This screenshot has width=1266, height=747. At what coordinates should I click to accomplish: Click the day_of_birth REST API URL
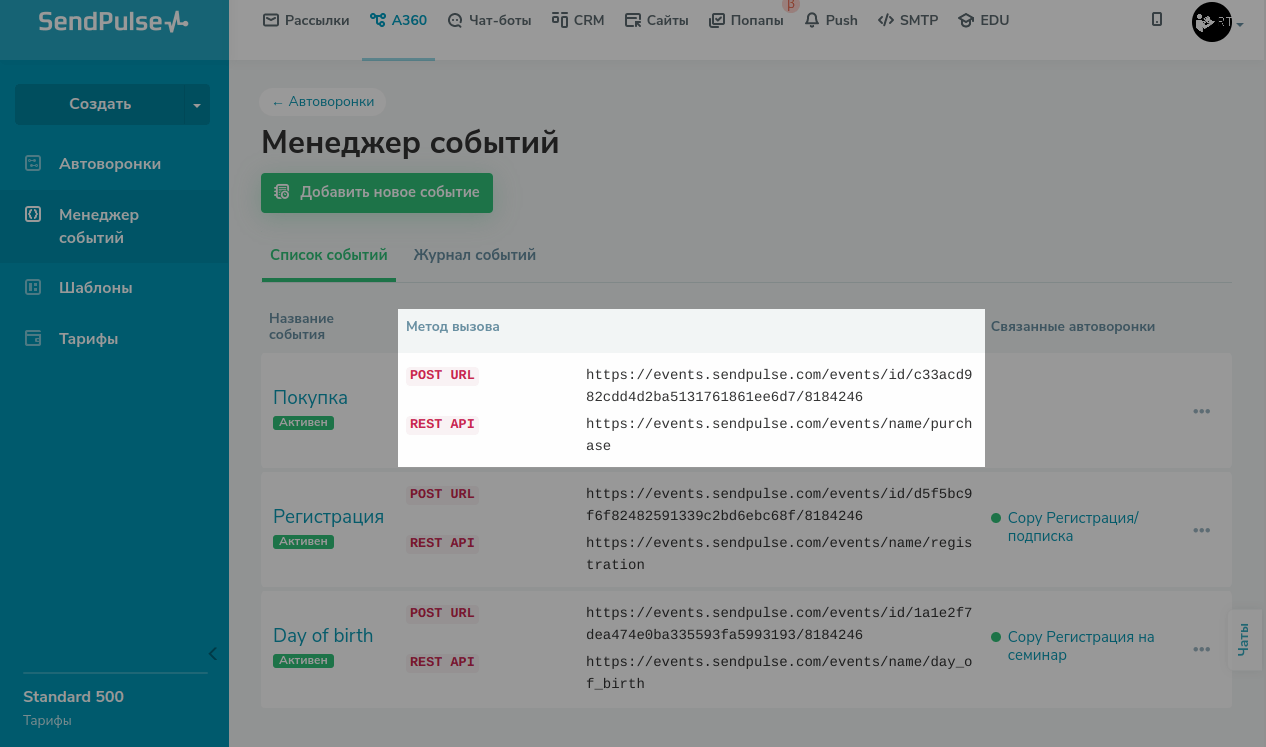(779, 673)
